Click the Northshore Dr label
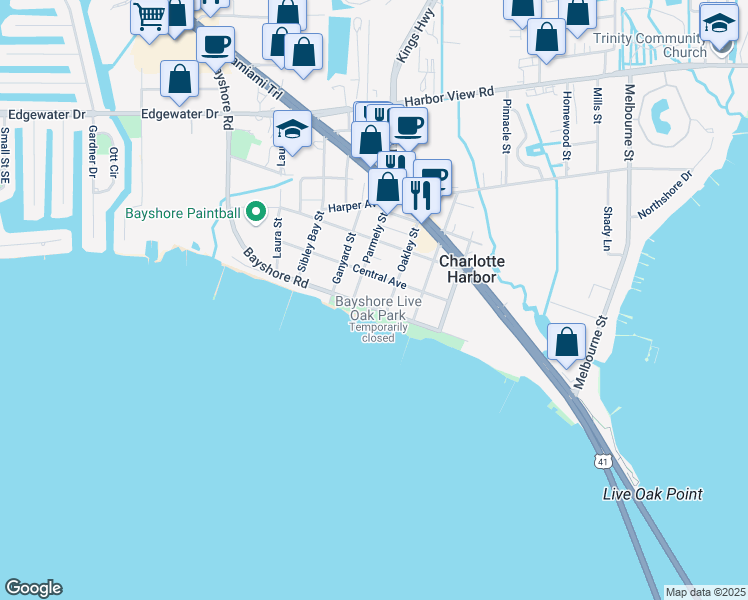Screen dimensions: 748x600 (665, 195)
